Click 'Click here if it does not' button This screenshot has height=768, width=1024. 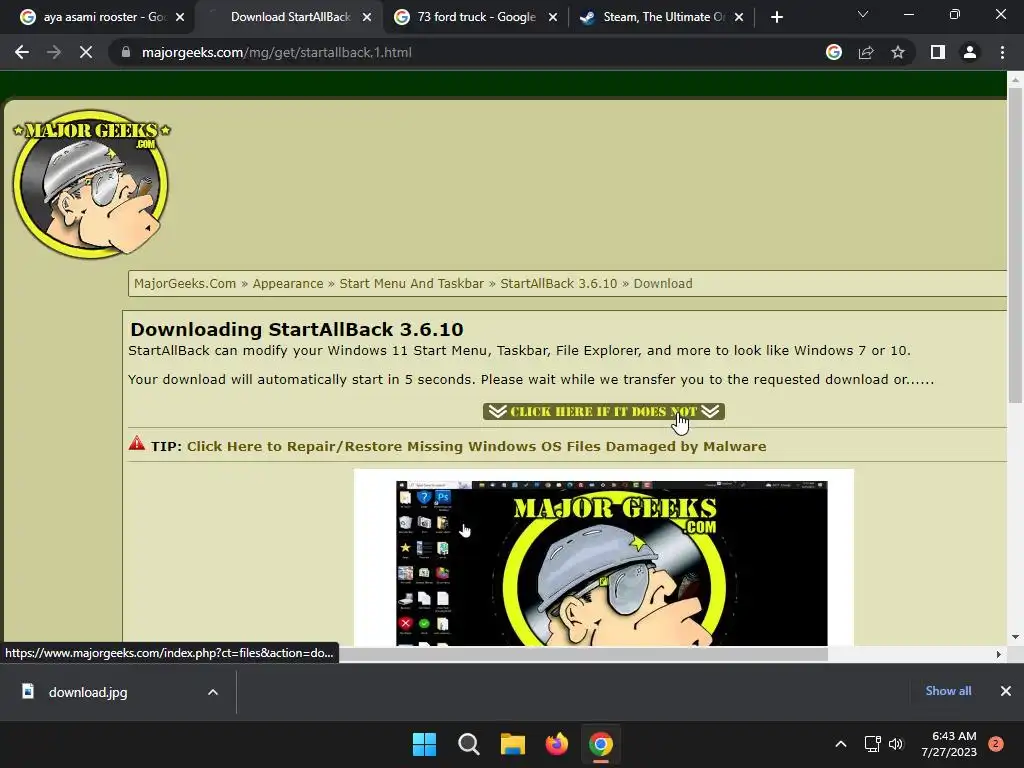(603, 411)
